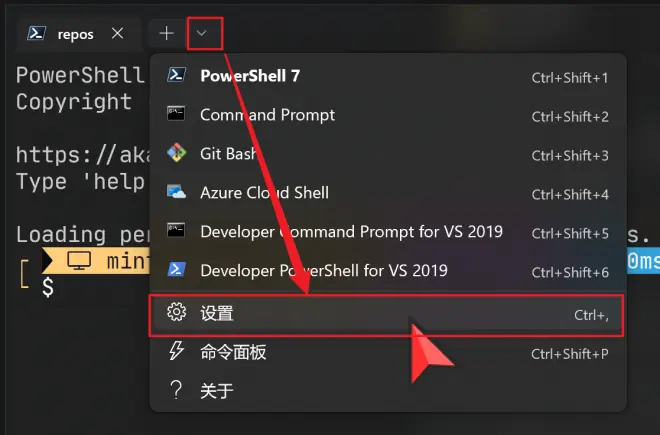Launch Azure Cloud Shell profile entry

[x=387, y=192]
